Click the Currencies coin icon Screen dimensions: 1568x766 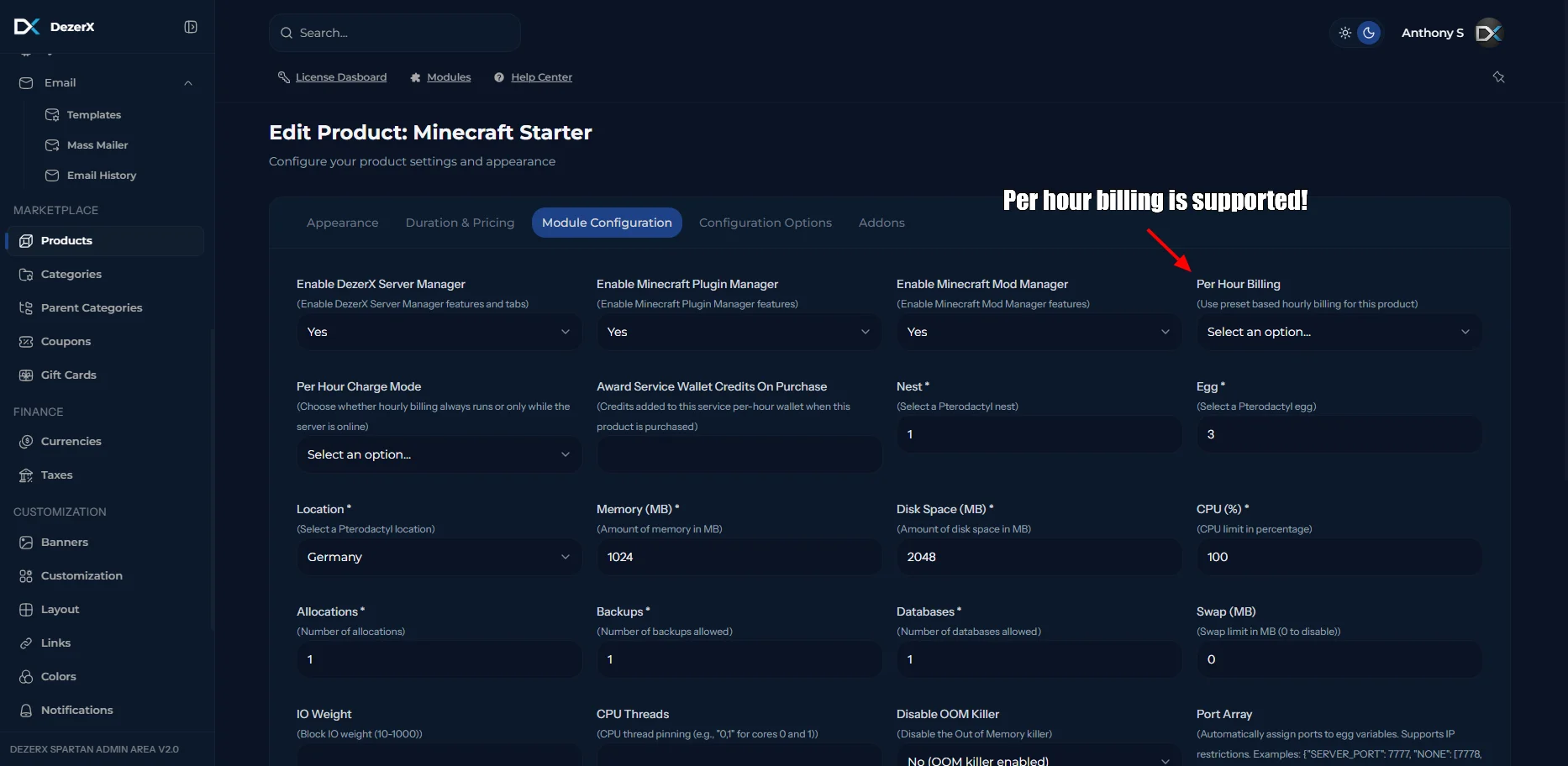coord(26,442)
